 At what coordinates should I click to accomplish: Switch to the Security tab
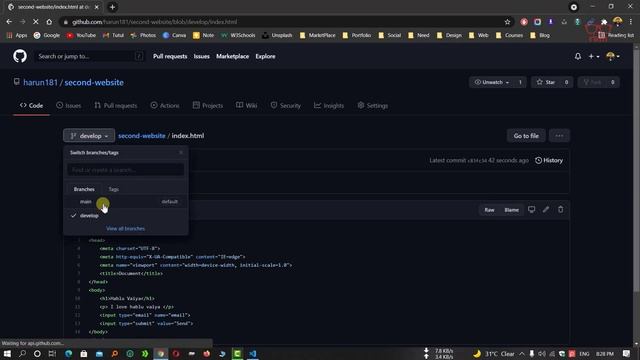tap(286, 105)
